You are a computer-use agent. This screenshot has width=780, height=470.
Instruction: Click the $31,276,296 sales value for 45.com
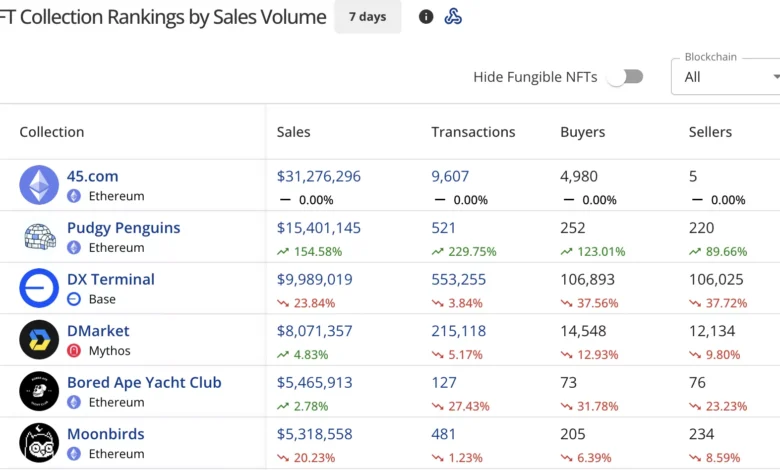pyautogui.click(x=318, y=176)
